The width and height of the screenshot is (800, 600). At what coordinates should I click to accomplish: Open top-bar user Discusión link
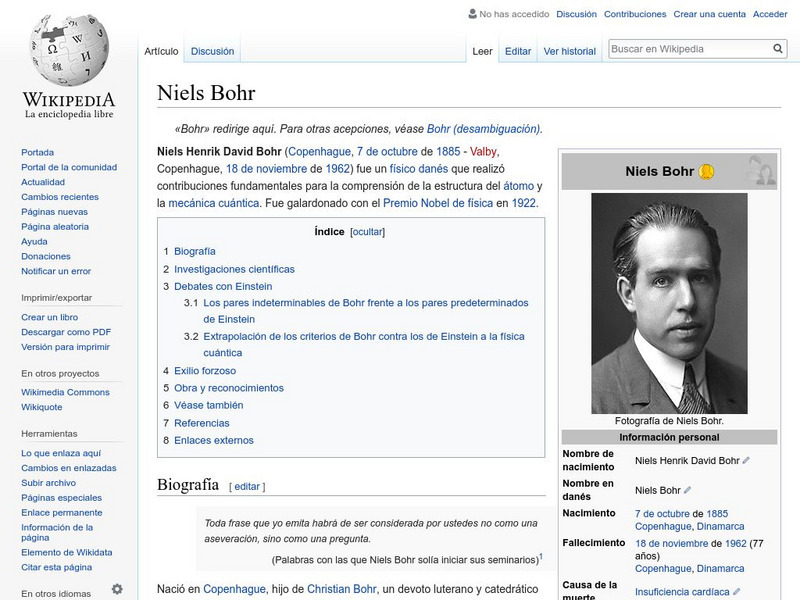(576, 14)
